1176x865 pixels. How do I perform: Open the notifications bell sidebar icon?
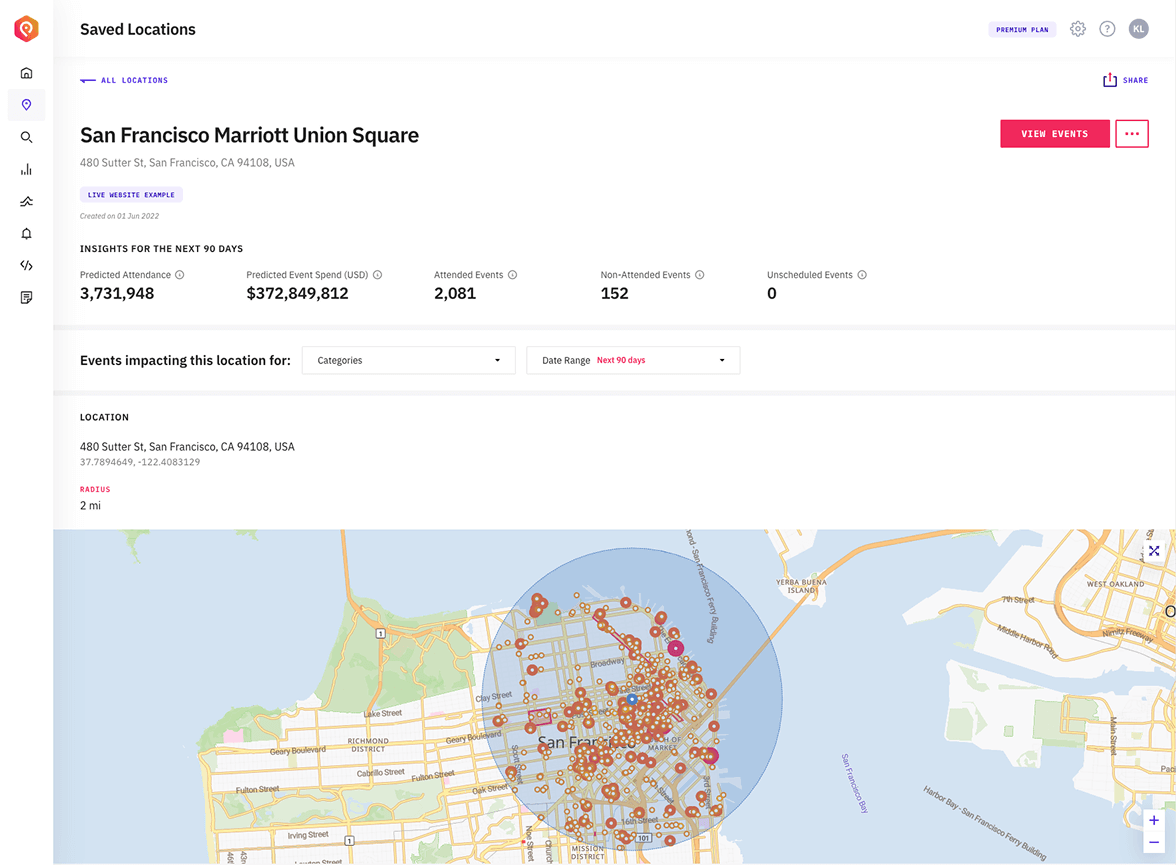click(26, 233)
